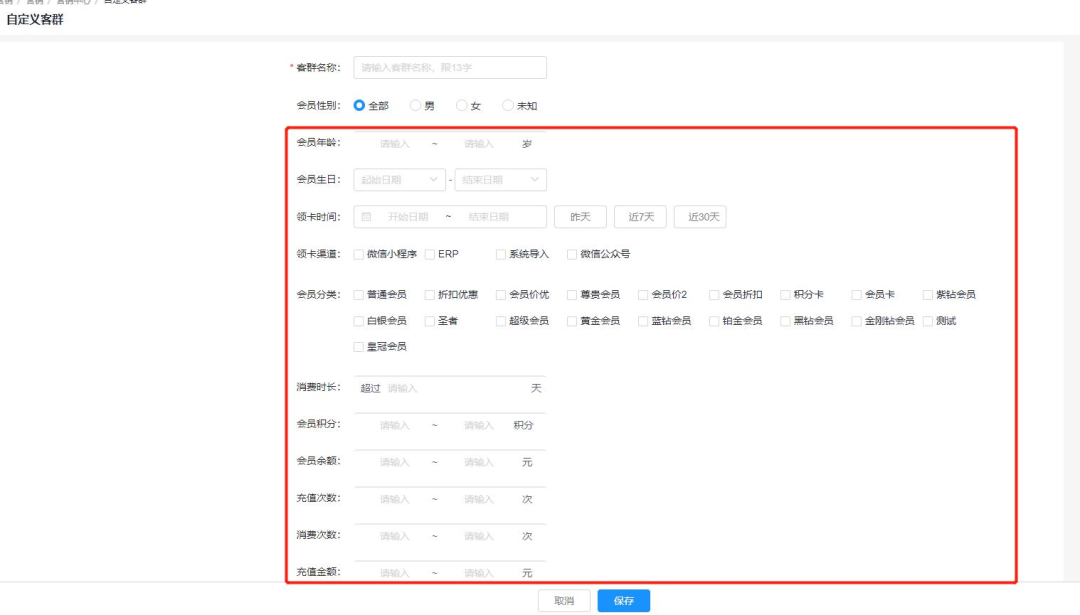Enable the 黑钻会员 checkbox

pyautogui.click(x=786, y=321)
